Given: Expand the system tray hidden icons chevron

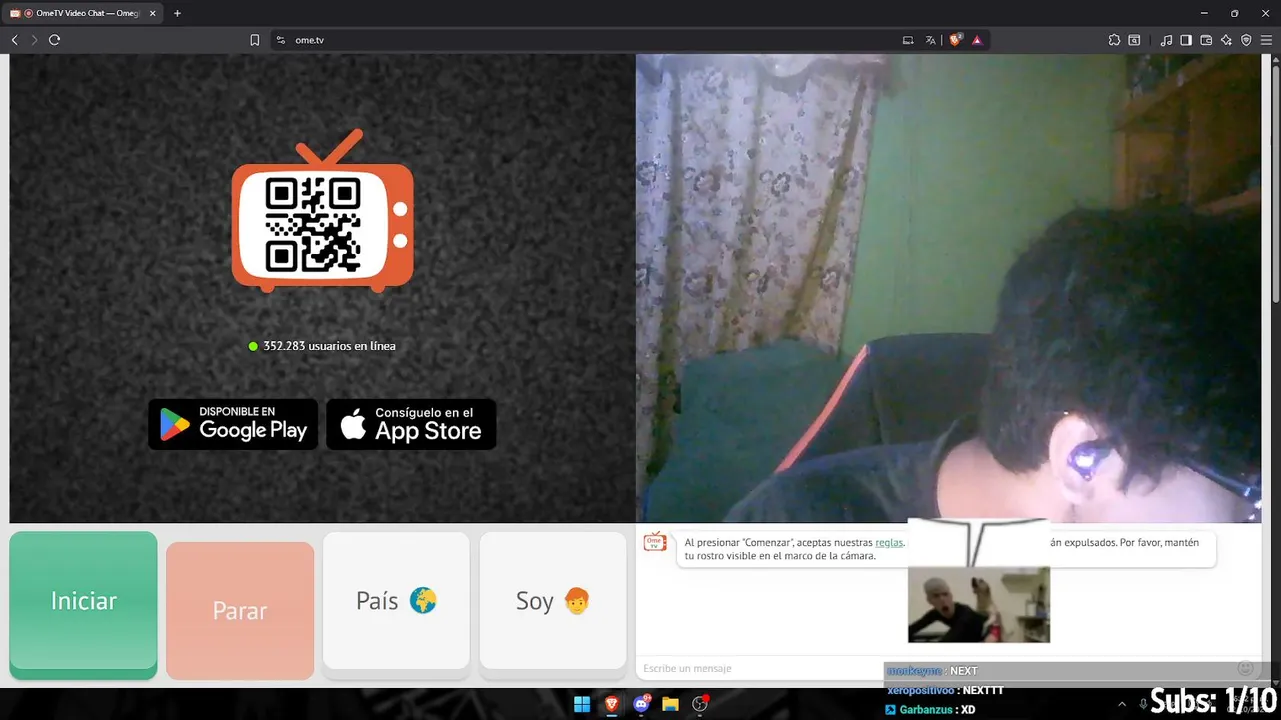Looking at the screenshot, I should 1121,704.
